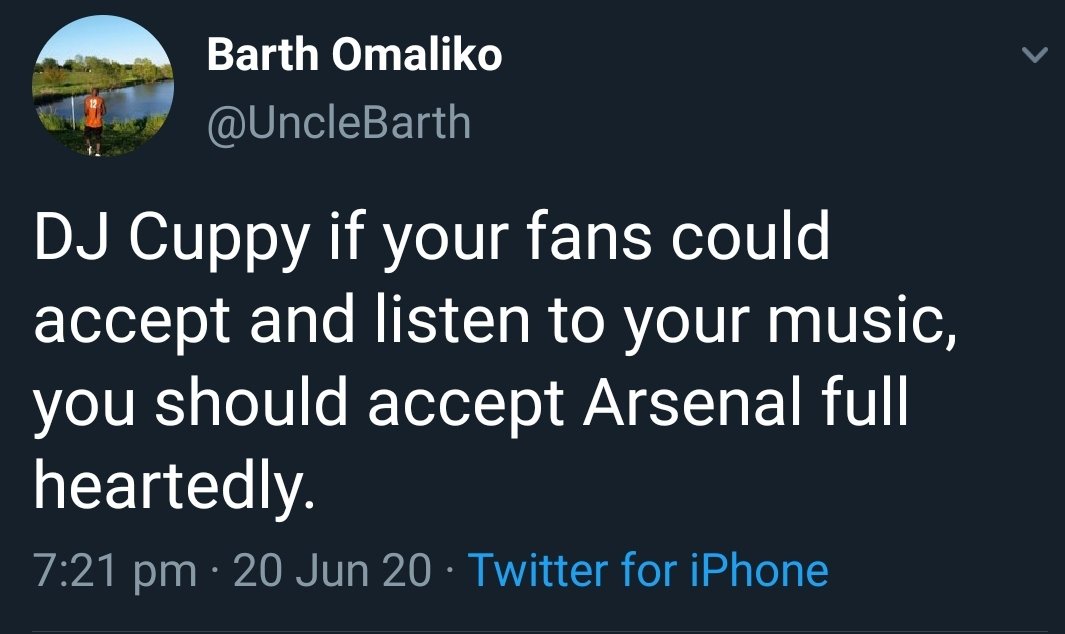Visit the @UncleBarth handle
Image resolution: width=1065 pixels, height=634 pixels.
(338, 122)
